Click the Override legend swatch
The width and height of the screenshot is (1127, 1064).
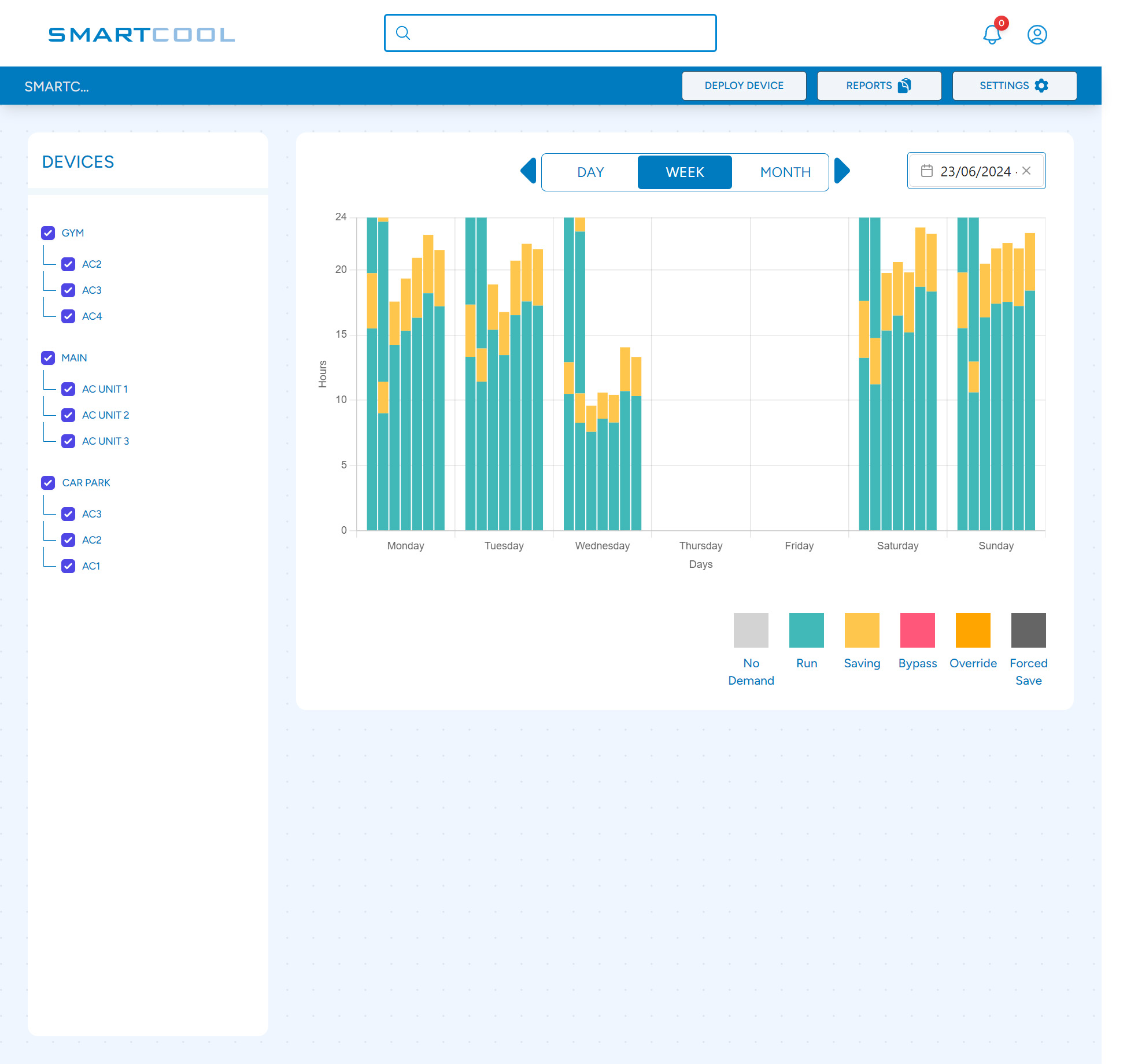click(x=973, y=630)
